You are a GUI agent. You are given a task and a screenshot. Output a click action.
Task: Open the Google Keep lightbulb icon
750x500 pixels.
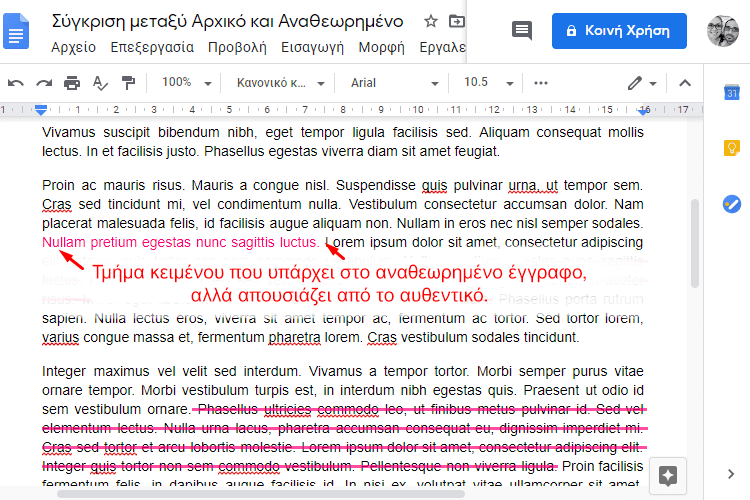point(732,148)
